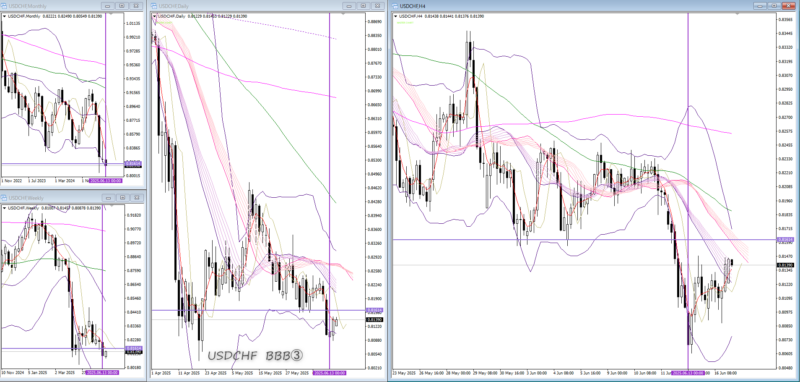This screenshot has width=800, height=382.
Task: Minimize the USDCHF,Weekly chart window
Action: (108, 197)
